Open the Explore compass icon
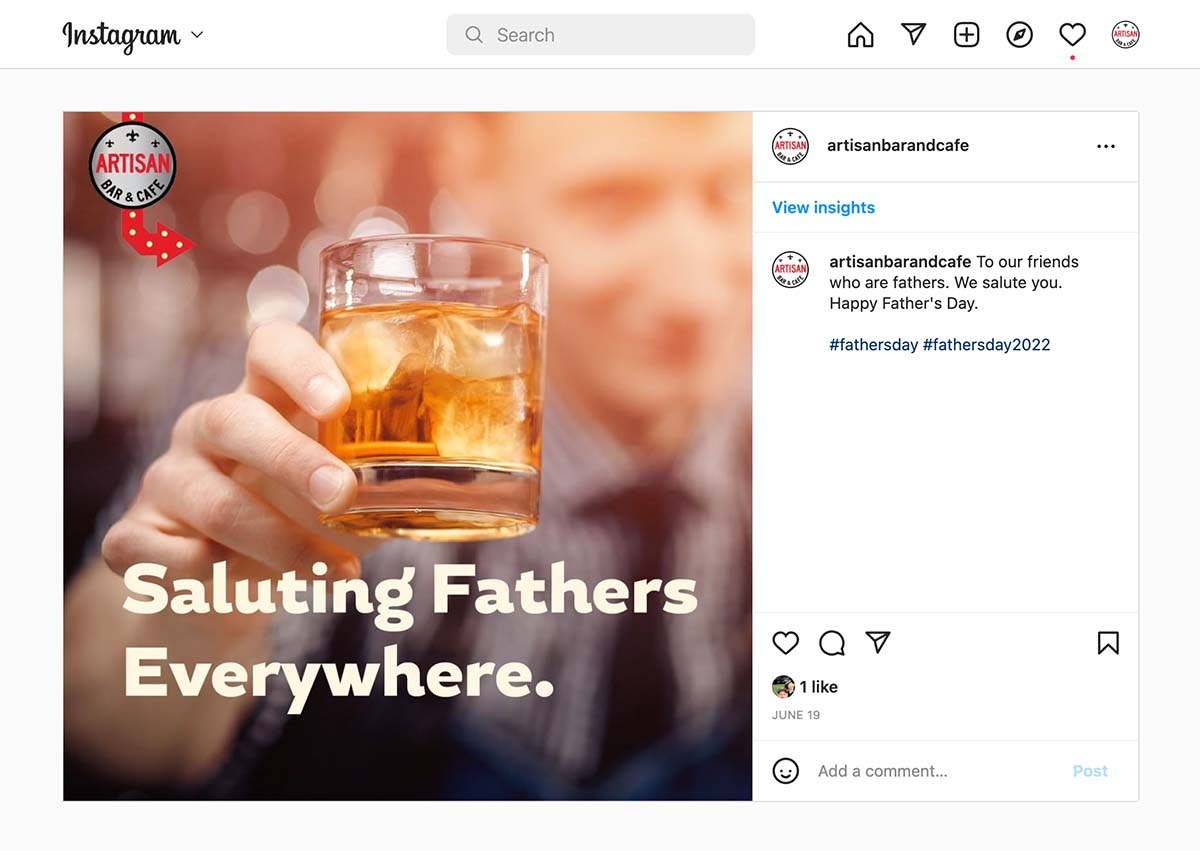 pyautogui.click(x=1019, y=35)
